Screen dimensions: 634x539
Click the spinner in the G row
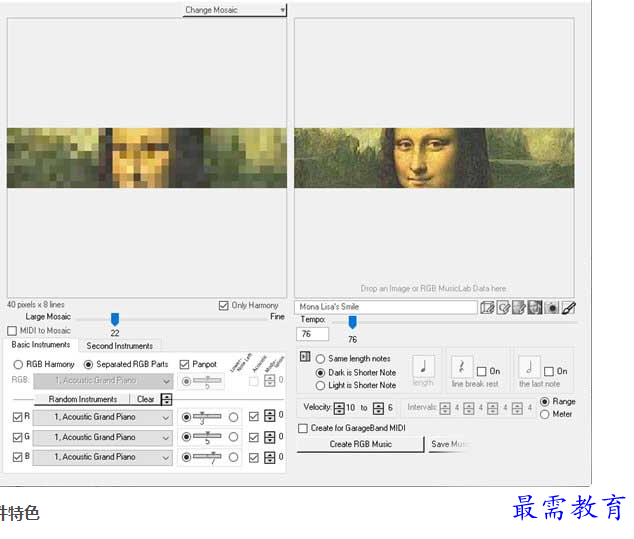coord(270,437)
